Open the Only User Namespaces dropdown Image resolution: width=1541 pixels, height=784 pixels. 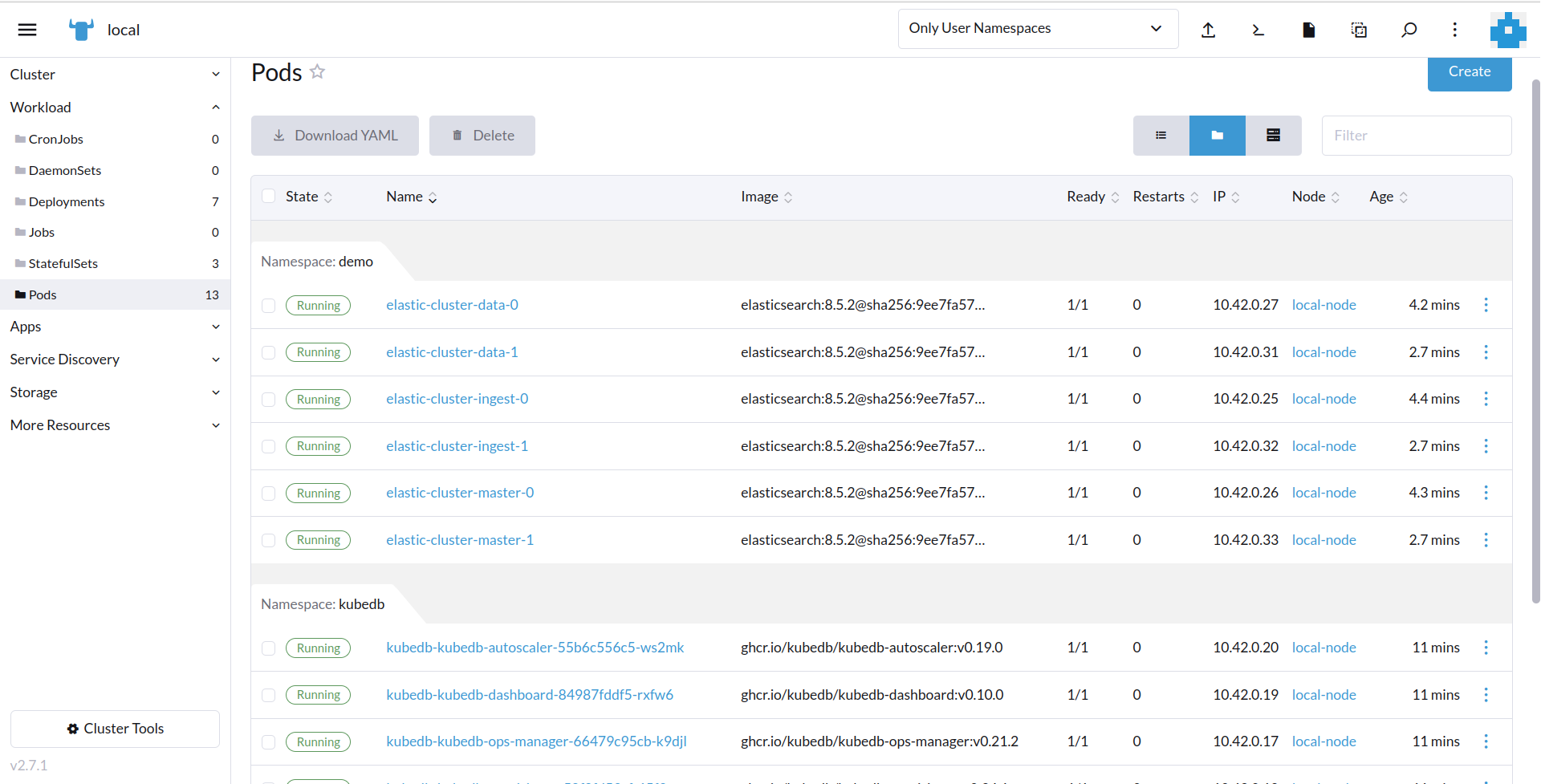click(x=1037, y=29)
